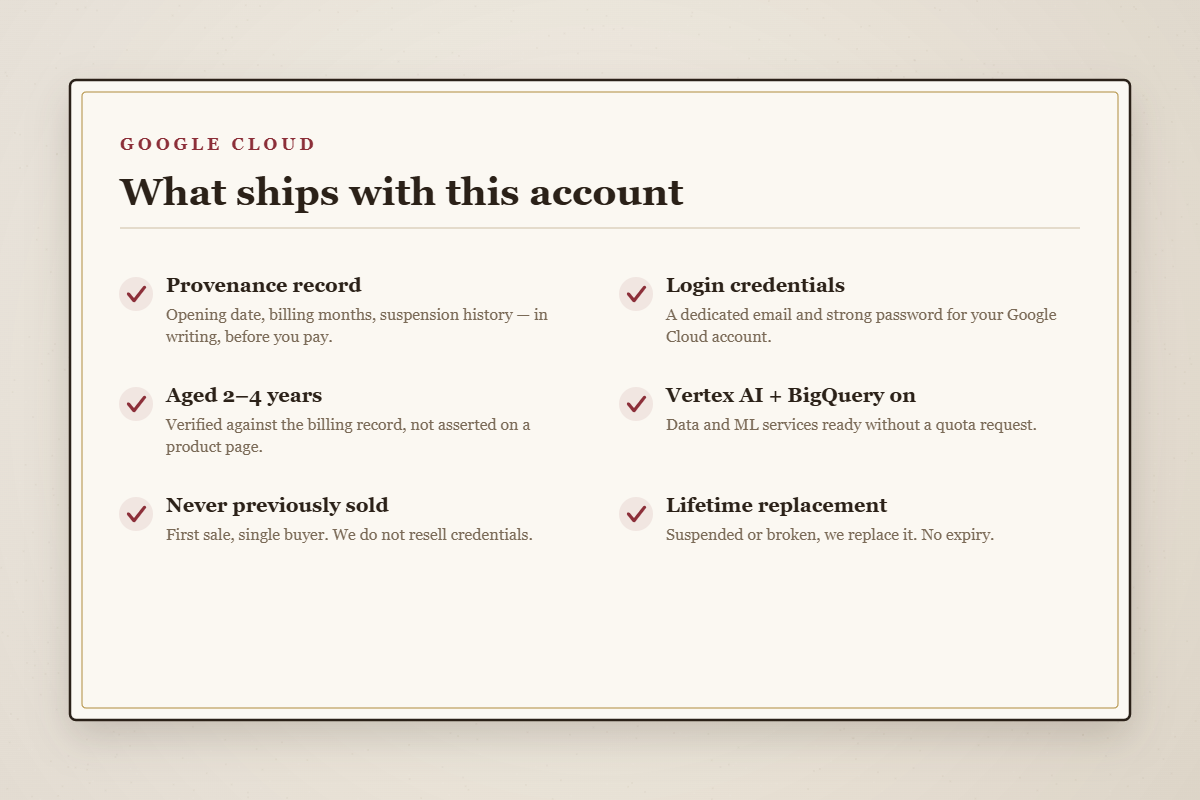The width and height of the screenshot is (1200, 800).
Task: Click the checkmark beside Vertex AI + BigQuery on
Action: click(636, 404)
